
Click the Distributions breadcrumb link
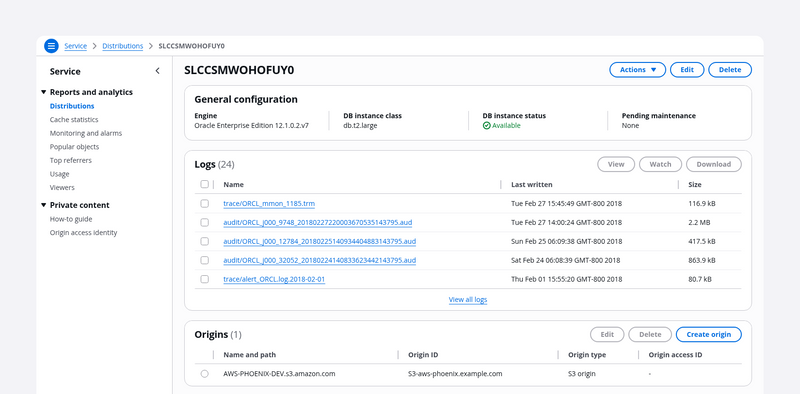tap(122, 46)
